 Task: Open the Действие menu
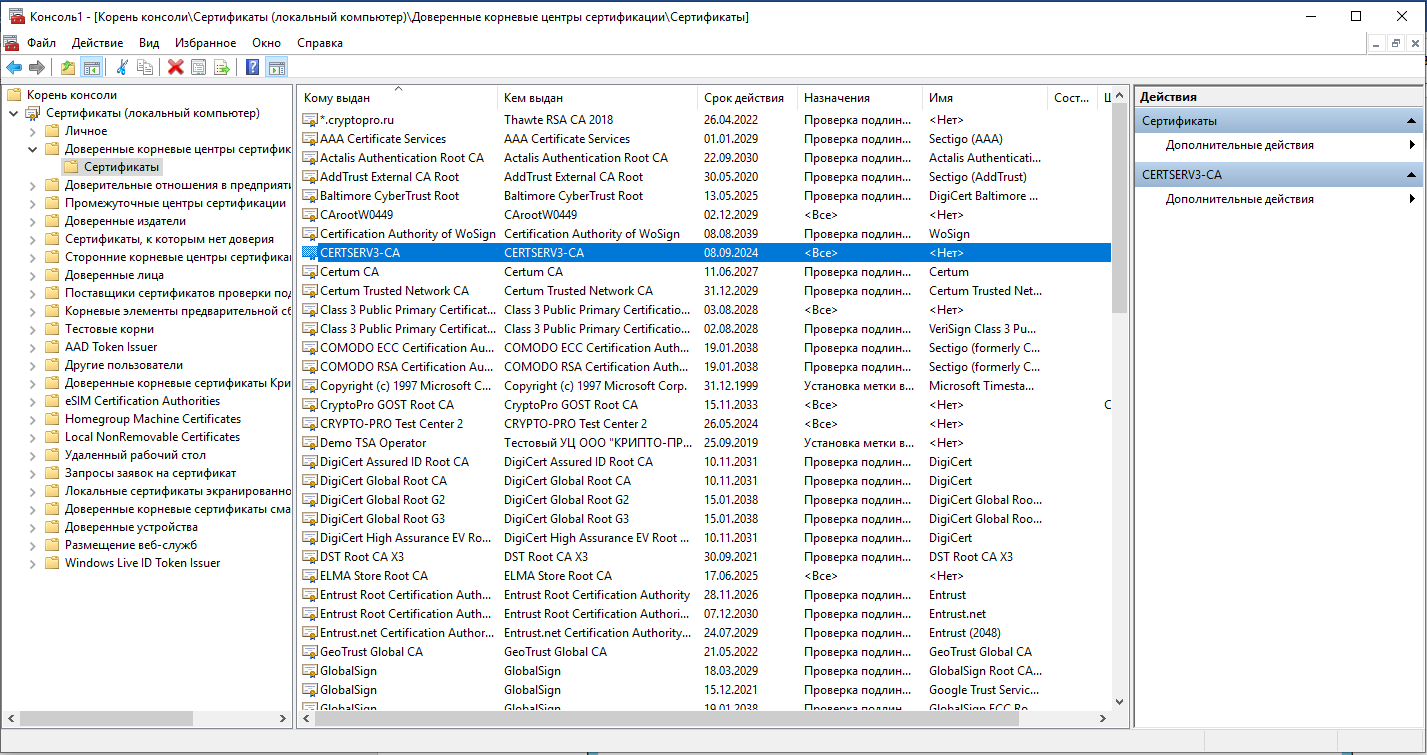[x=97, y=43]
